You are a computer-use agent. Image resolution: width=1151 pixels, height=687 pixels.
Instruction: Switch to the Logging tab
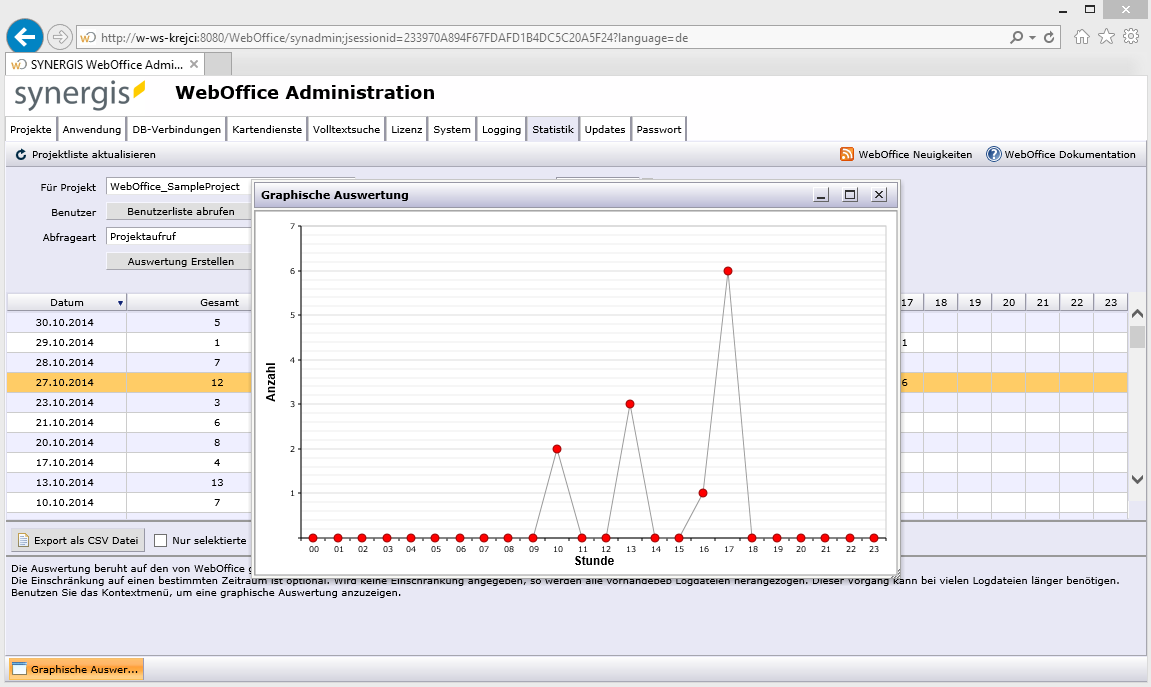501,130
